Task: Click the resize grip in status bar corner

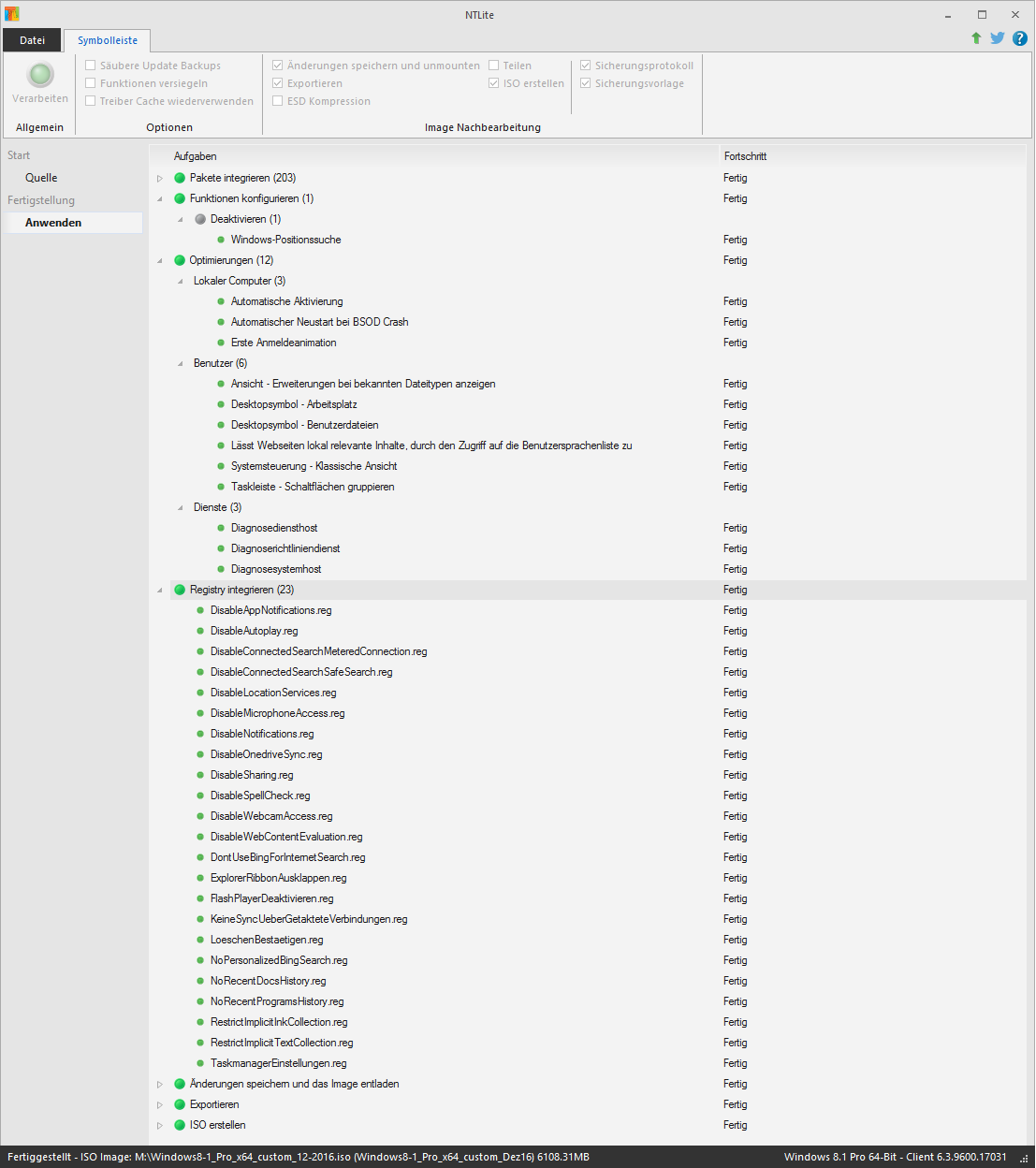Action: (x=1024, y=1159)
